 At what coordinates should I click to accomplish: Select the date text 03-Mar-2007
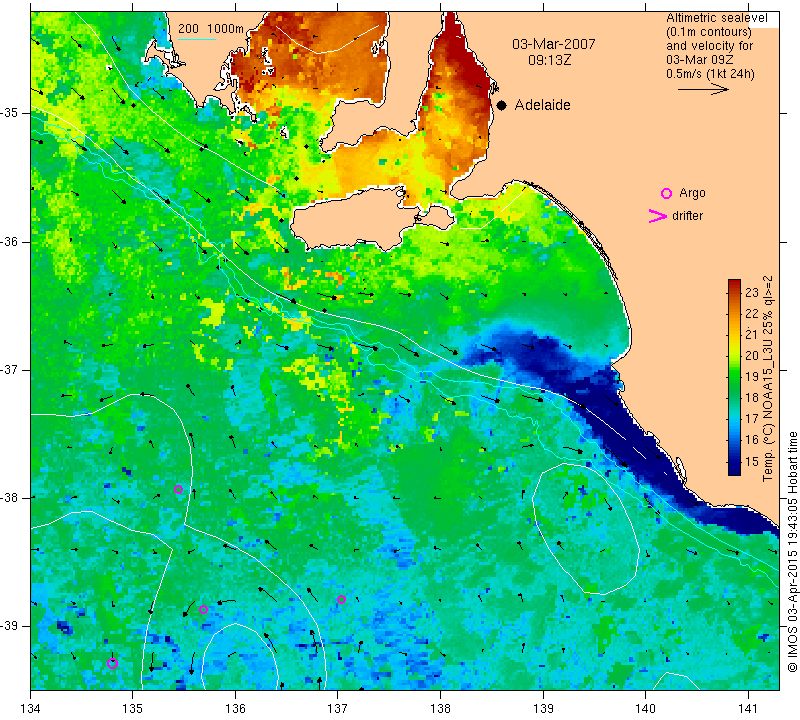coord(554,44)
